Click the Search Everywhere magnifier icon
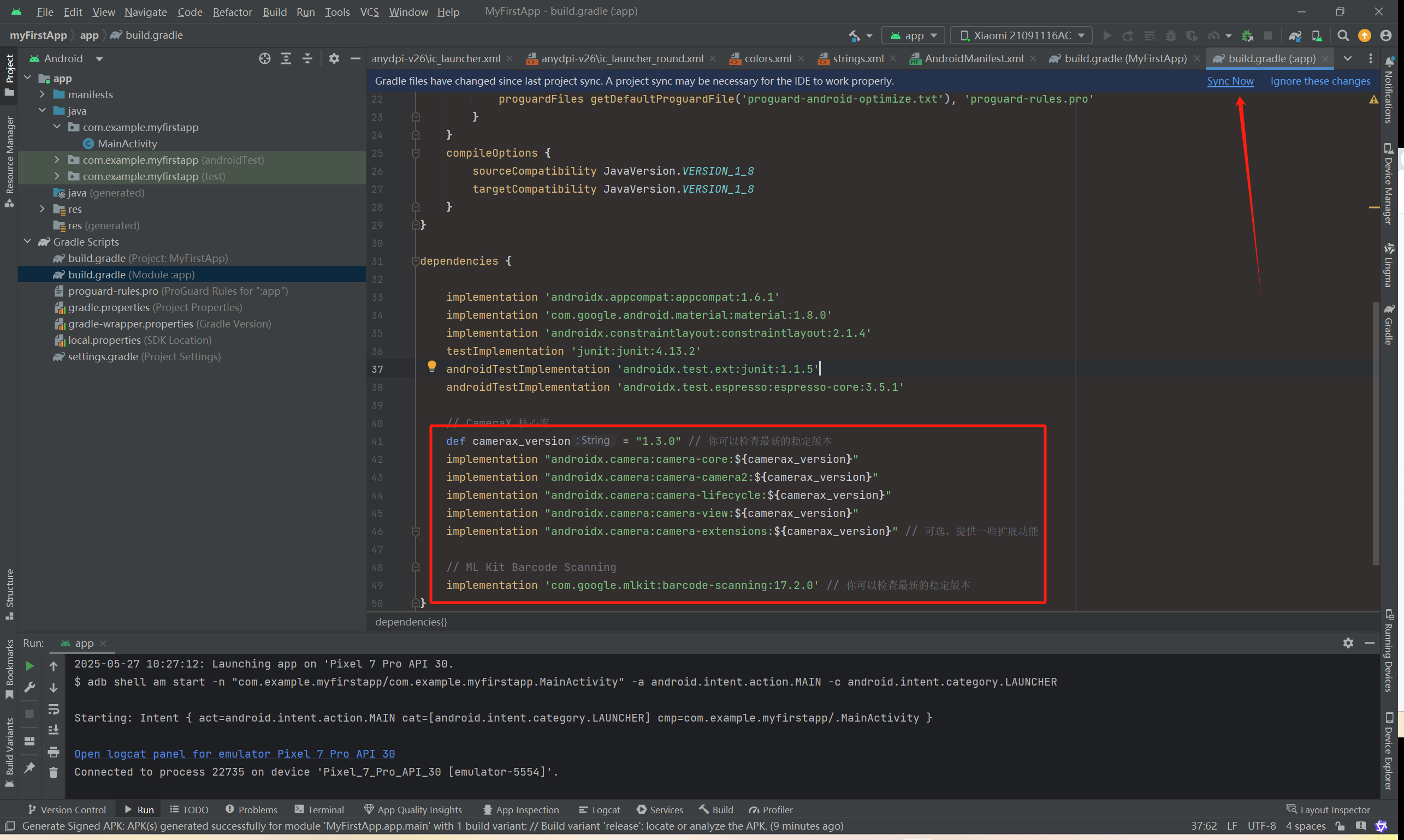1404x840 pixels. (1342, 35)
